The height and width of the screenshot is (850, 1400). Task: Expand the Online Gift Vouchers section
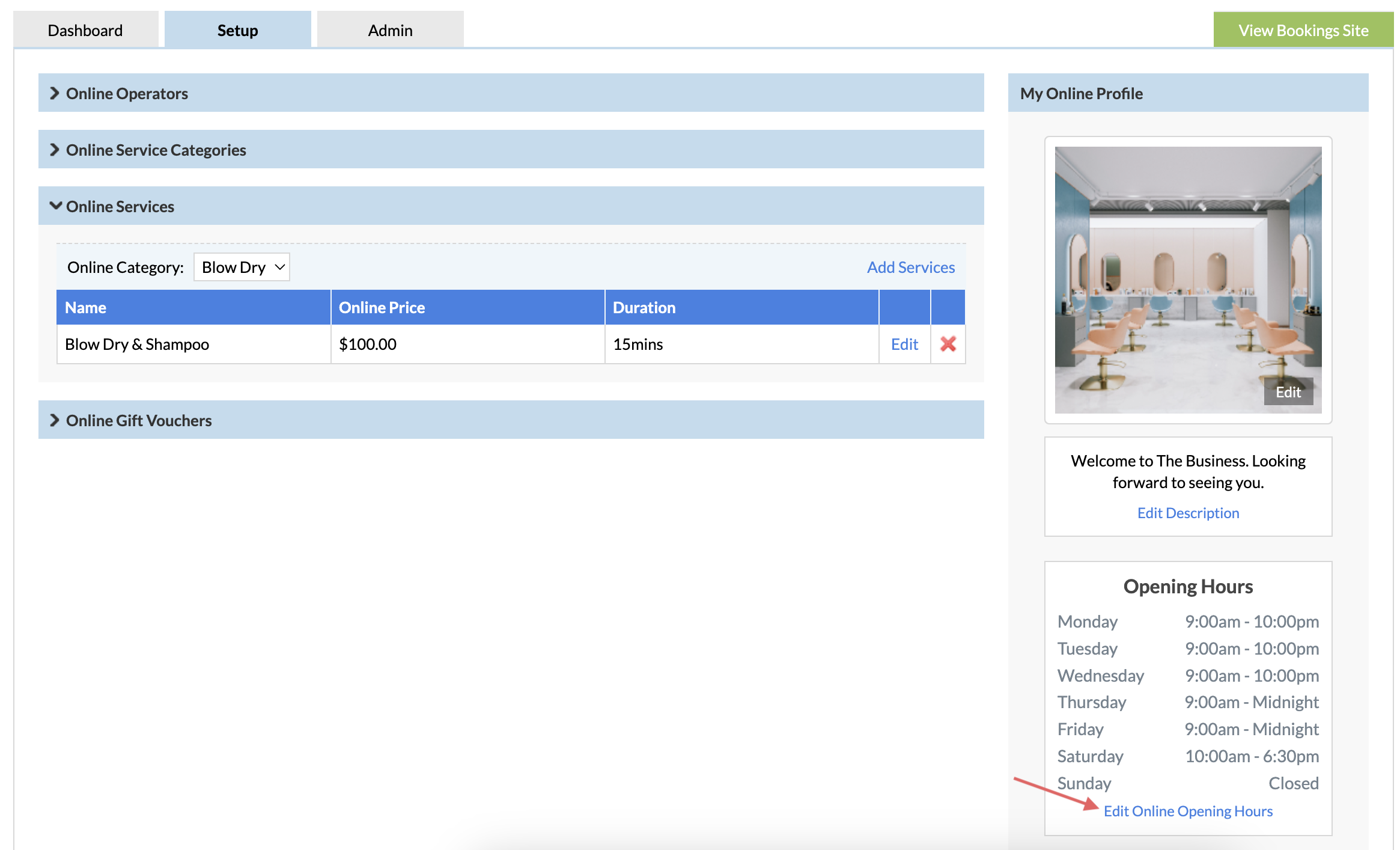pyautogui.click(x=138, y=420)
